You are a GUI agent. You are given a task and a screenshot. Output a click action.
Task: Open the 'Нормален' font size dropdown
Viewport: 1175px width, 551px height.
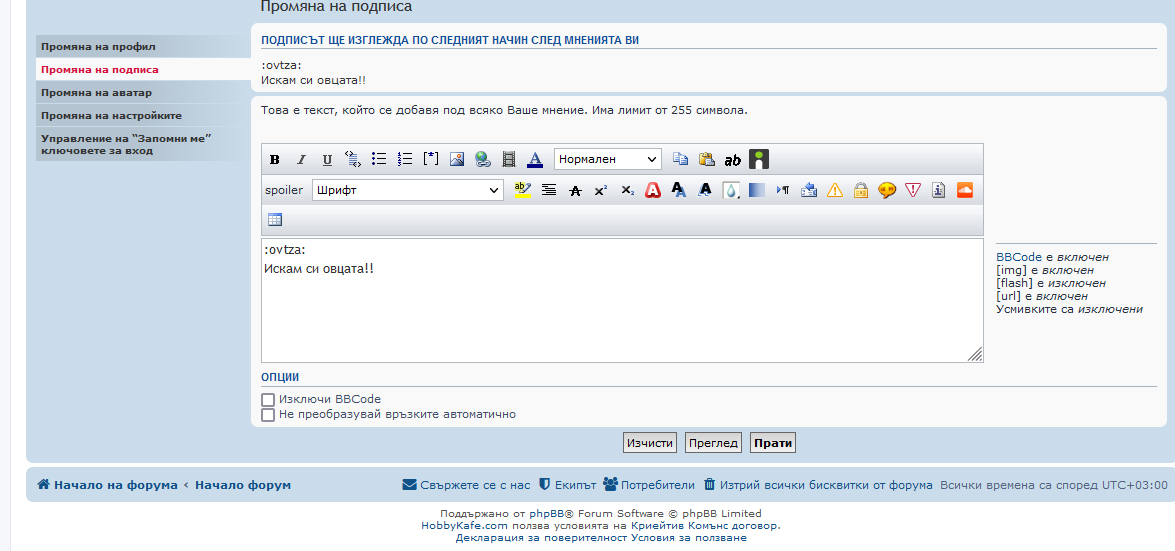[608, 159]
